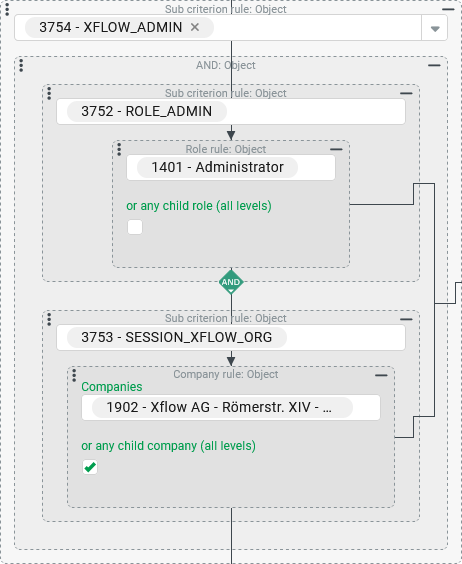Viewport: 462px width, 564px height.
Task: Select the 3753 - SESSION_XFLOW_ORG chip
Action: point(177,337)
